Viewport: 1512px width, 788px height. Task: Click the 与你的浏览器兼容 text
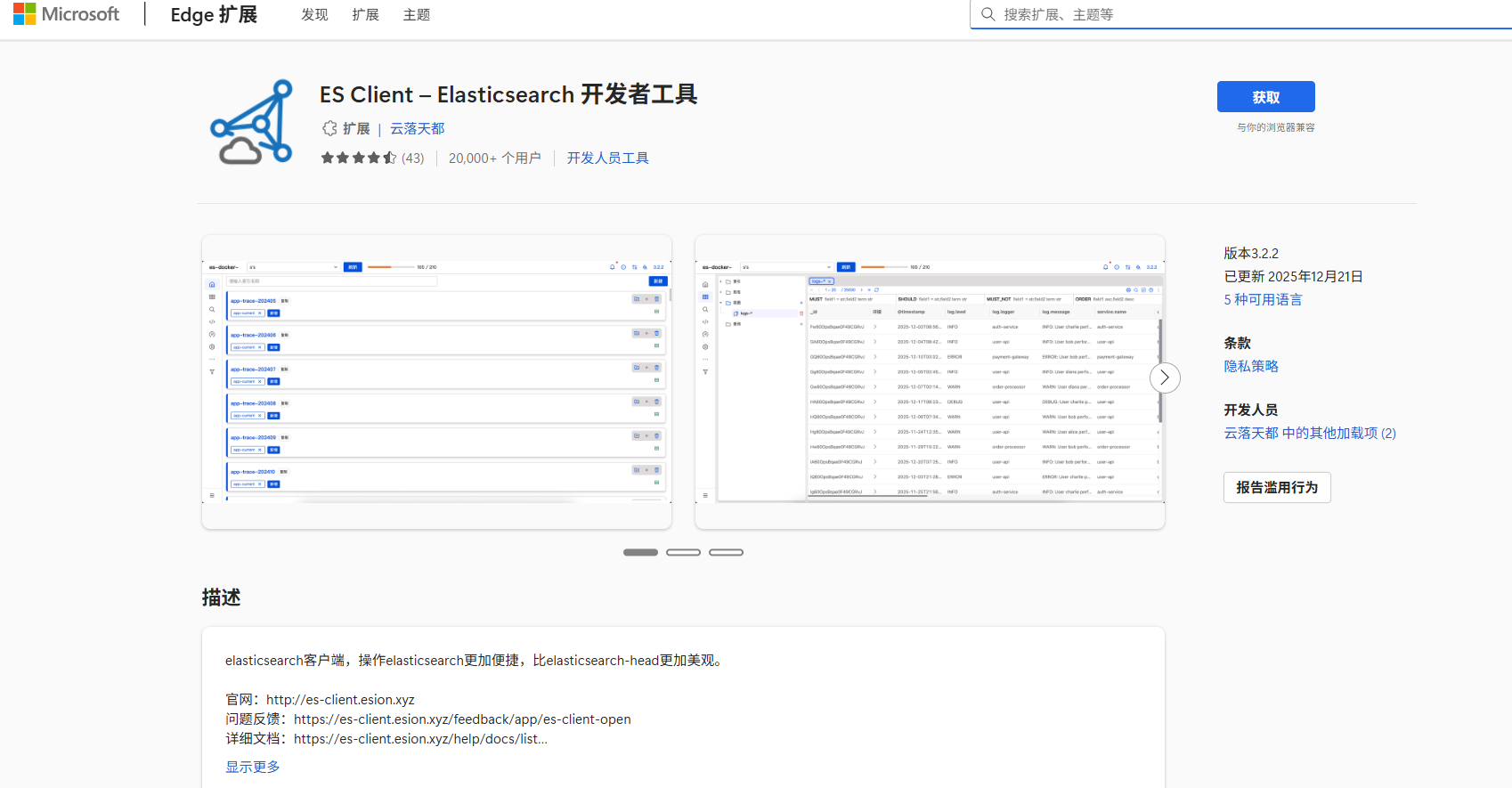pyautogui.click(x=1276, y=127)
